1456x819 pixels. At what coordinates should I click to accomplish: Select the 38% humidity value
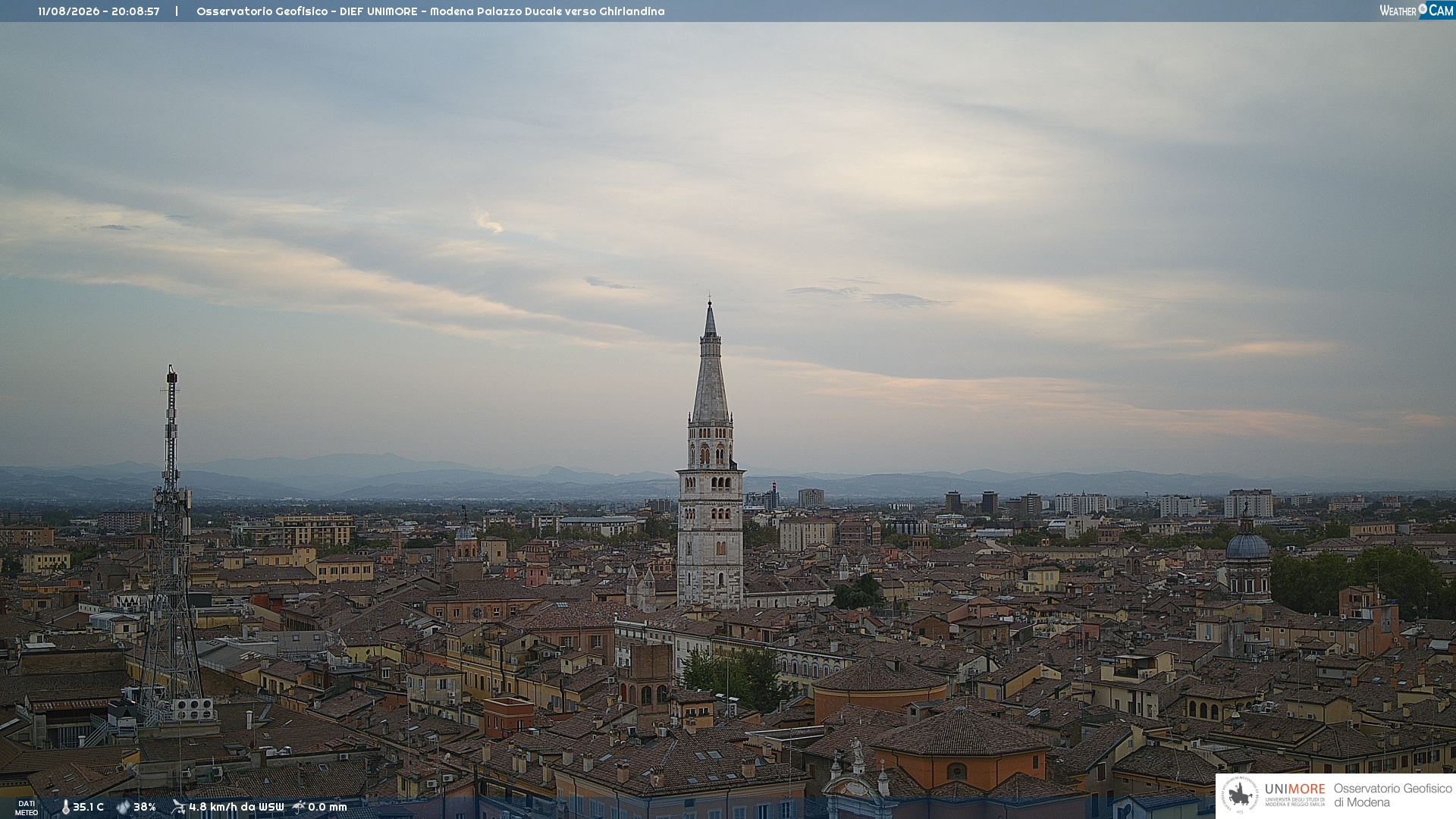(x=145, y=807)
